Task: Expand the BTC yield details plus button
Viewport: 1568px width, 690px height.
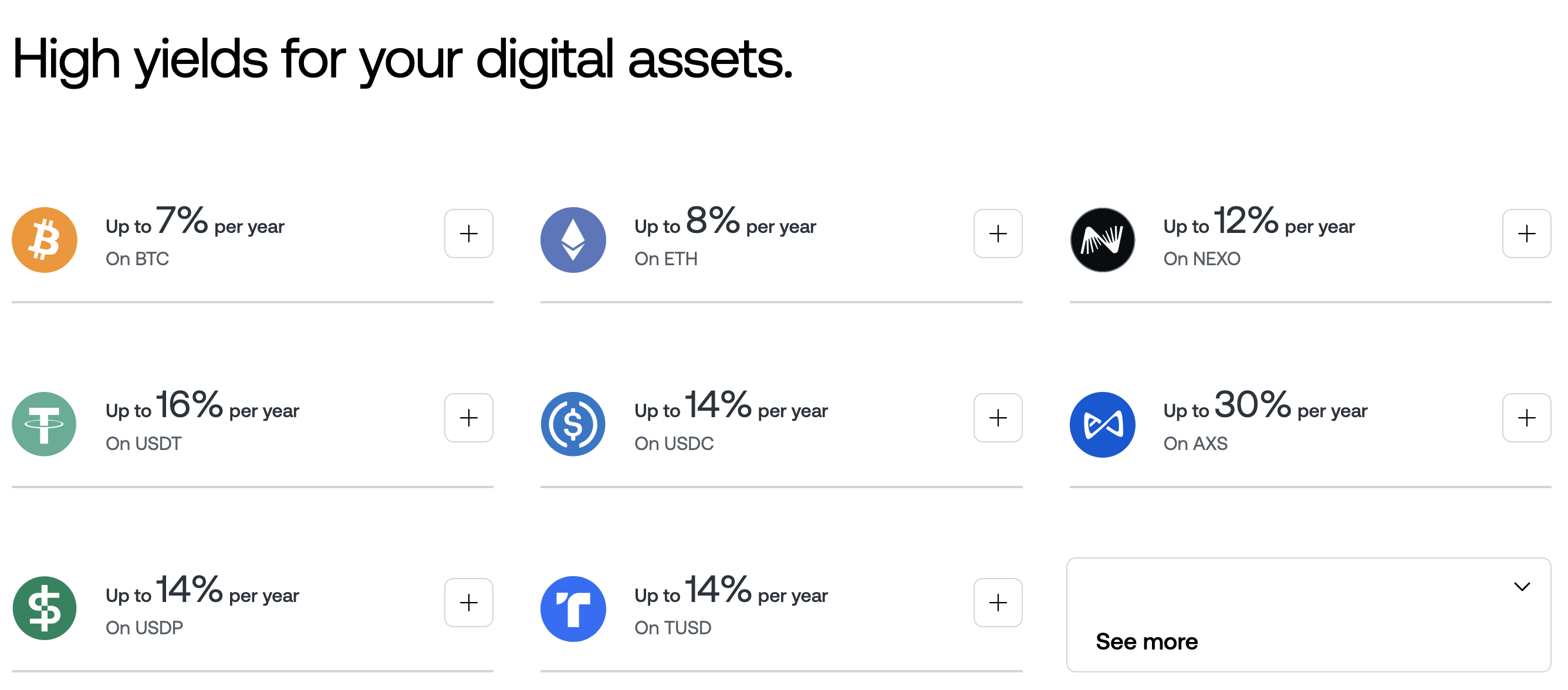Action: pyautogui.click(x=468, y=234)
